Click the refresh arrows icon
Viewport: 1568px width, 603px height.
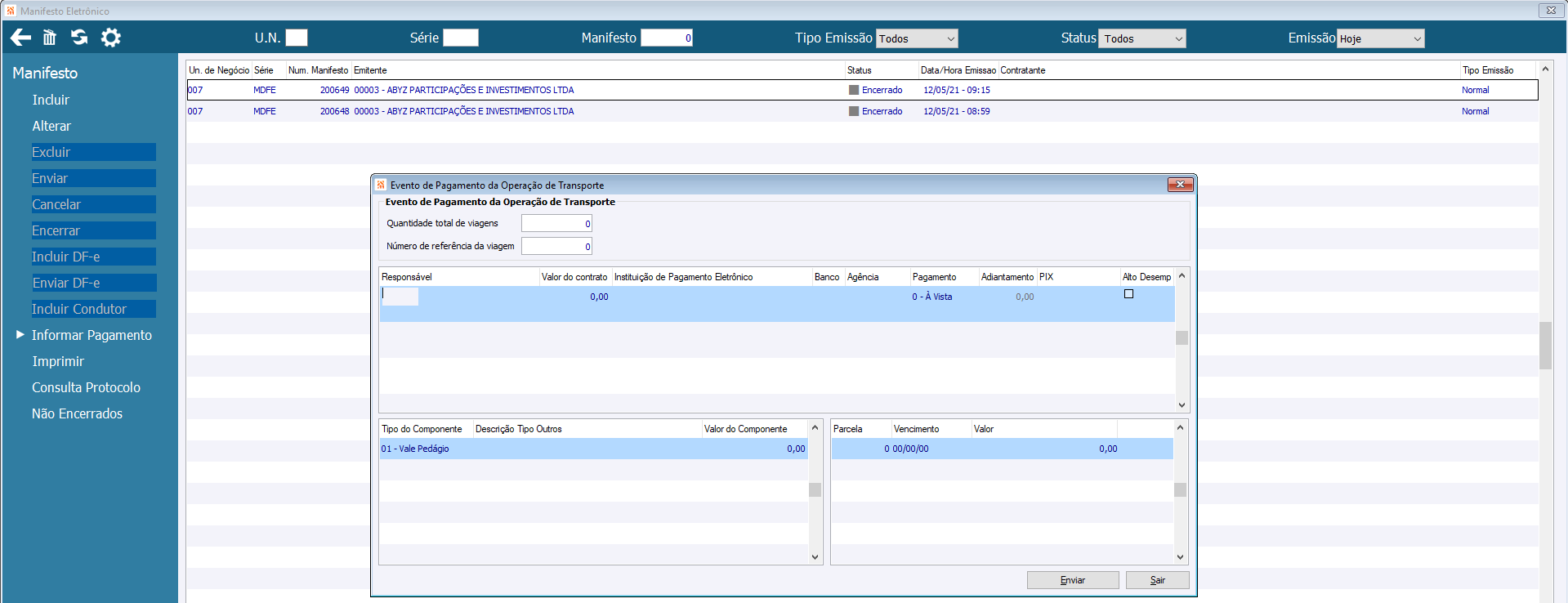[79, 38]
